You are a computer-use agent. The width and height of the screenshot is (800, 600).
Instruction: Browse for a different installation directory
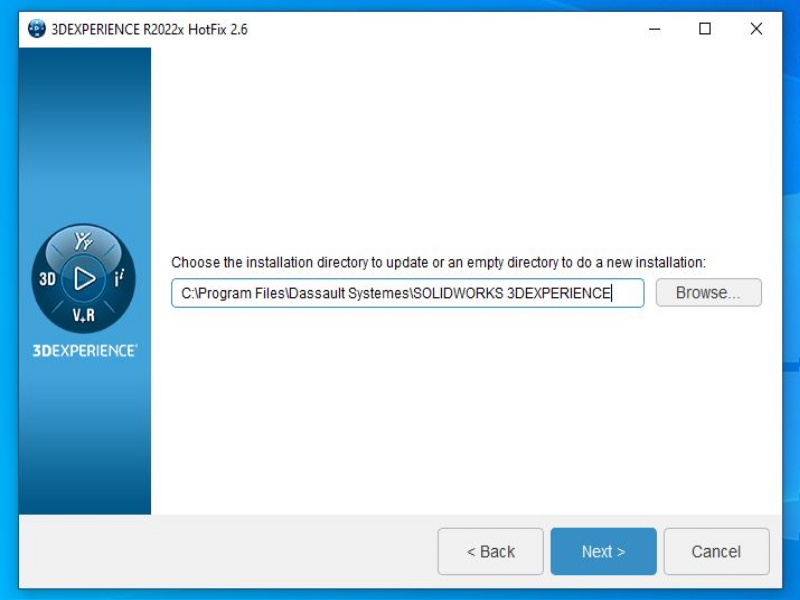[708, 292]
